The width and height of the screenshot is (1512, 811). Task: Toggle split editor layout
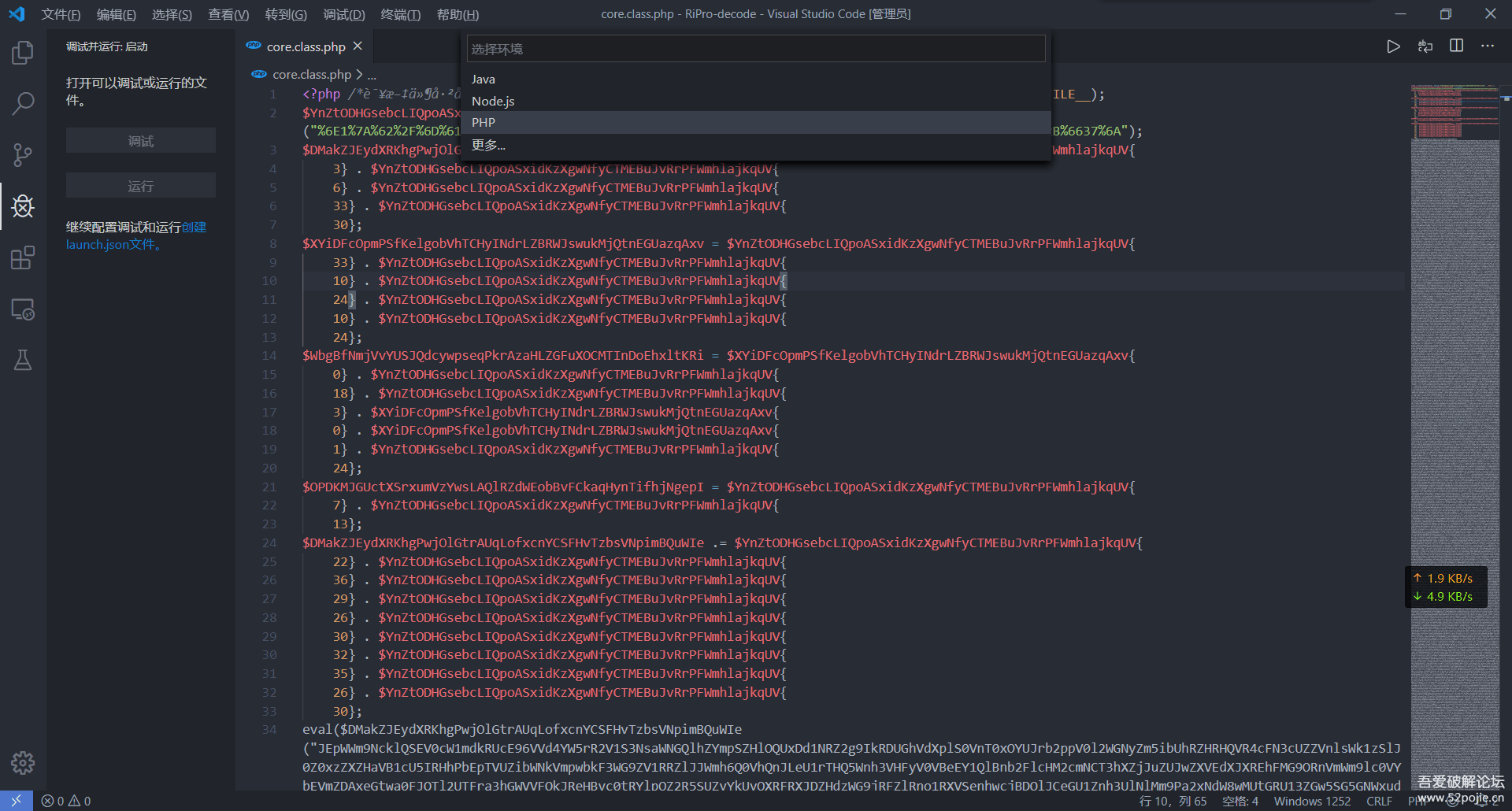[1456, 46]
